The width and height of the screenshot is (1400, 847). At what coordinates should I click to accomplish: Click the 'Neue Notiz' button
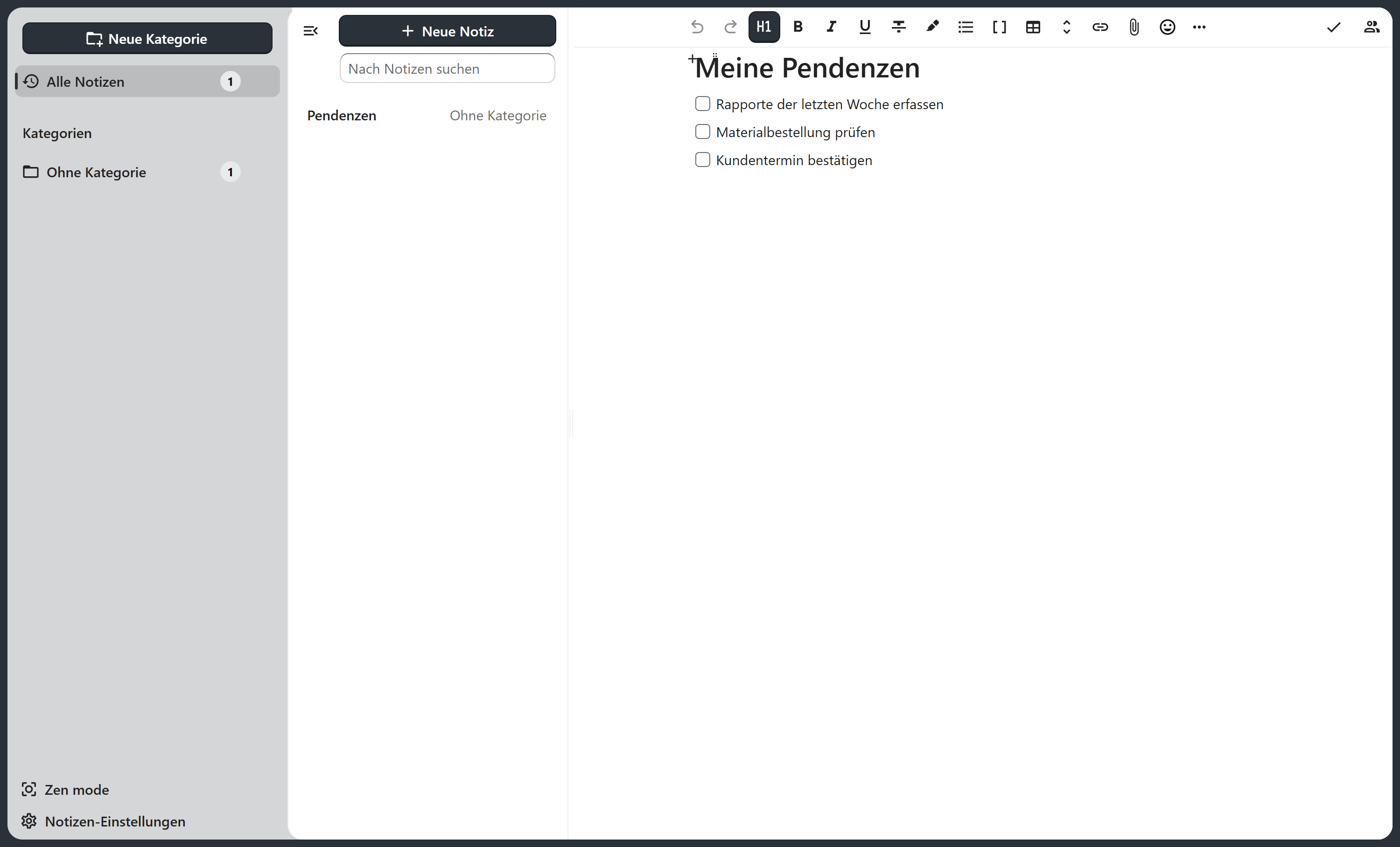[x=447, y=31]
